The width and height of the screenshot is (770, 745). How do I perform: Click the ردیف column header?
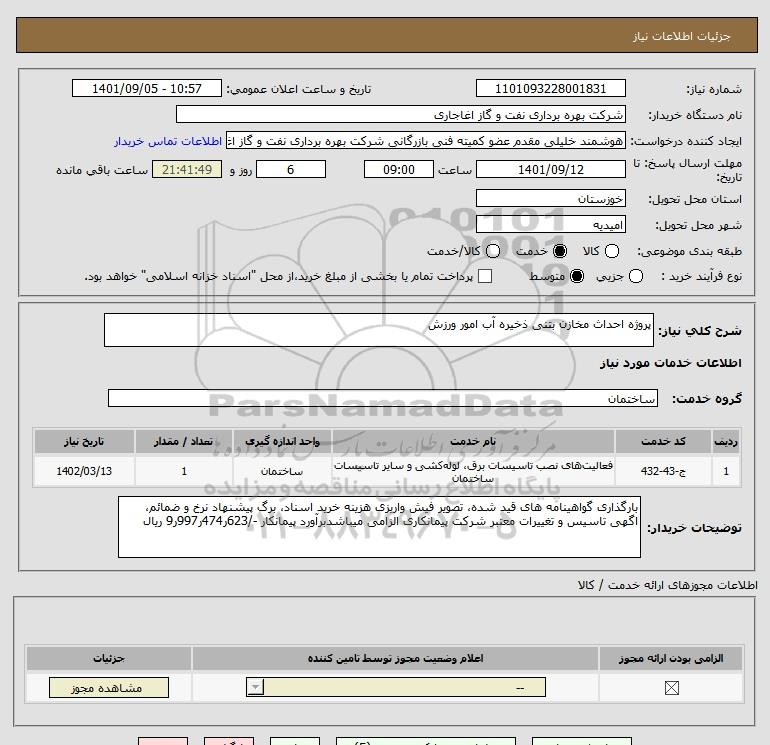pos(726,441)
